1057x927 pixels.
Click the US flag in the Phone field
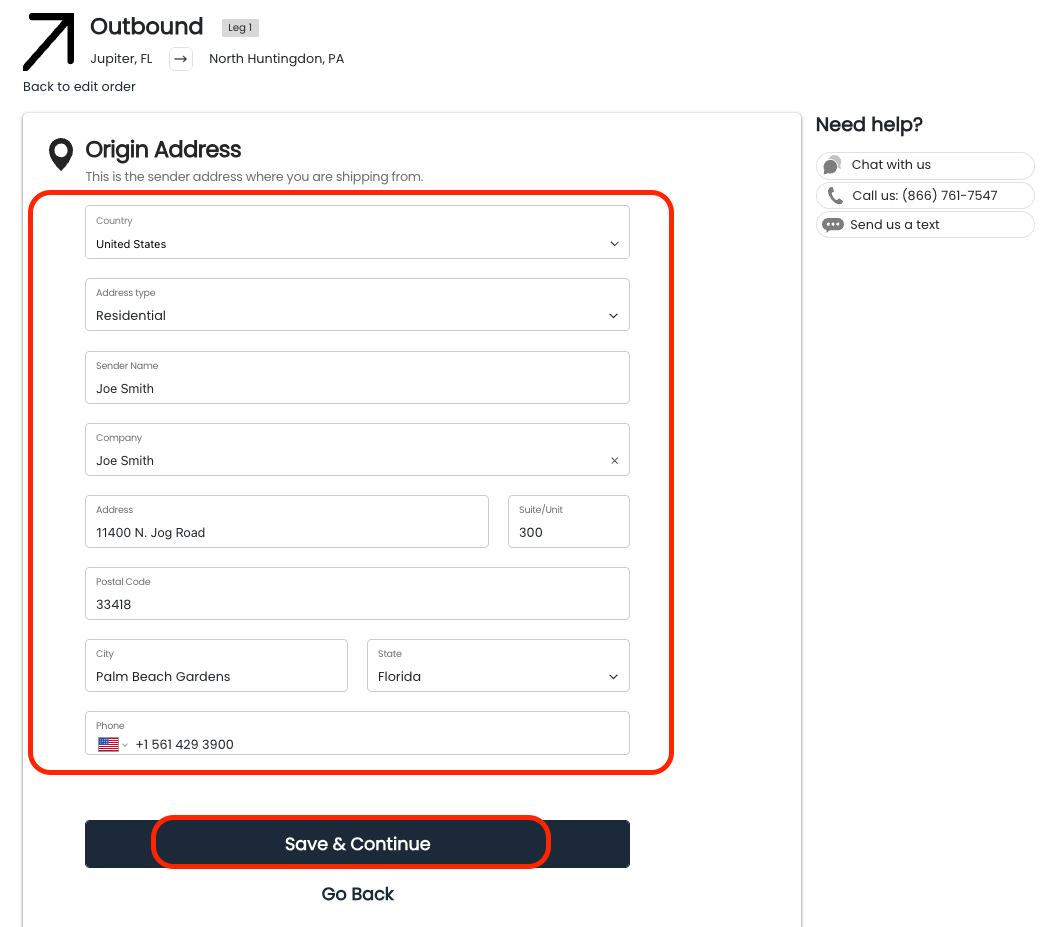point(108,744)
